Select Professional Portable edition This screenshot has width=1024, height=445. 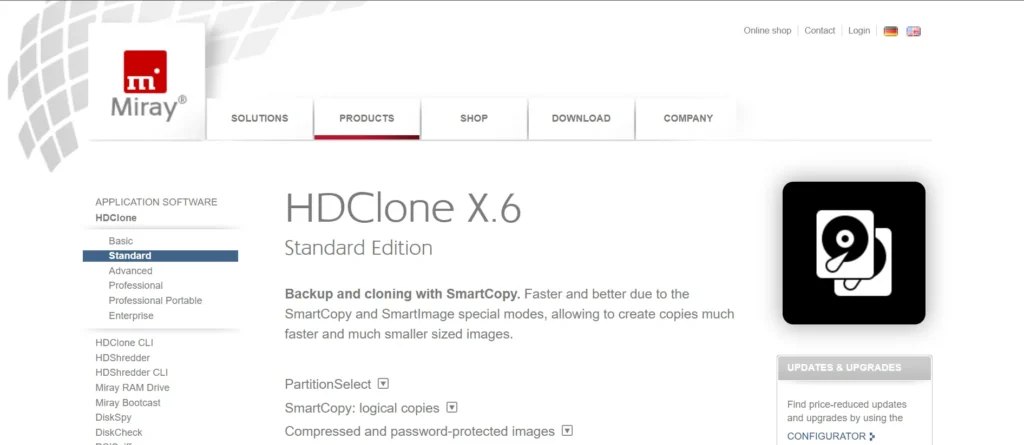click(x=155, y=301)
